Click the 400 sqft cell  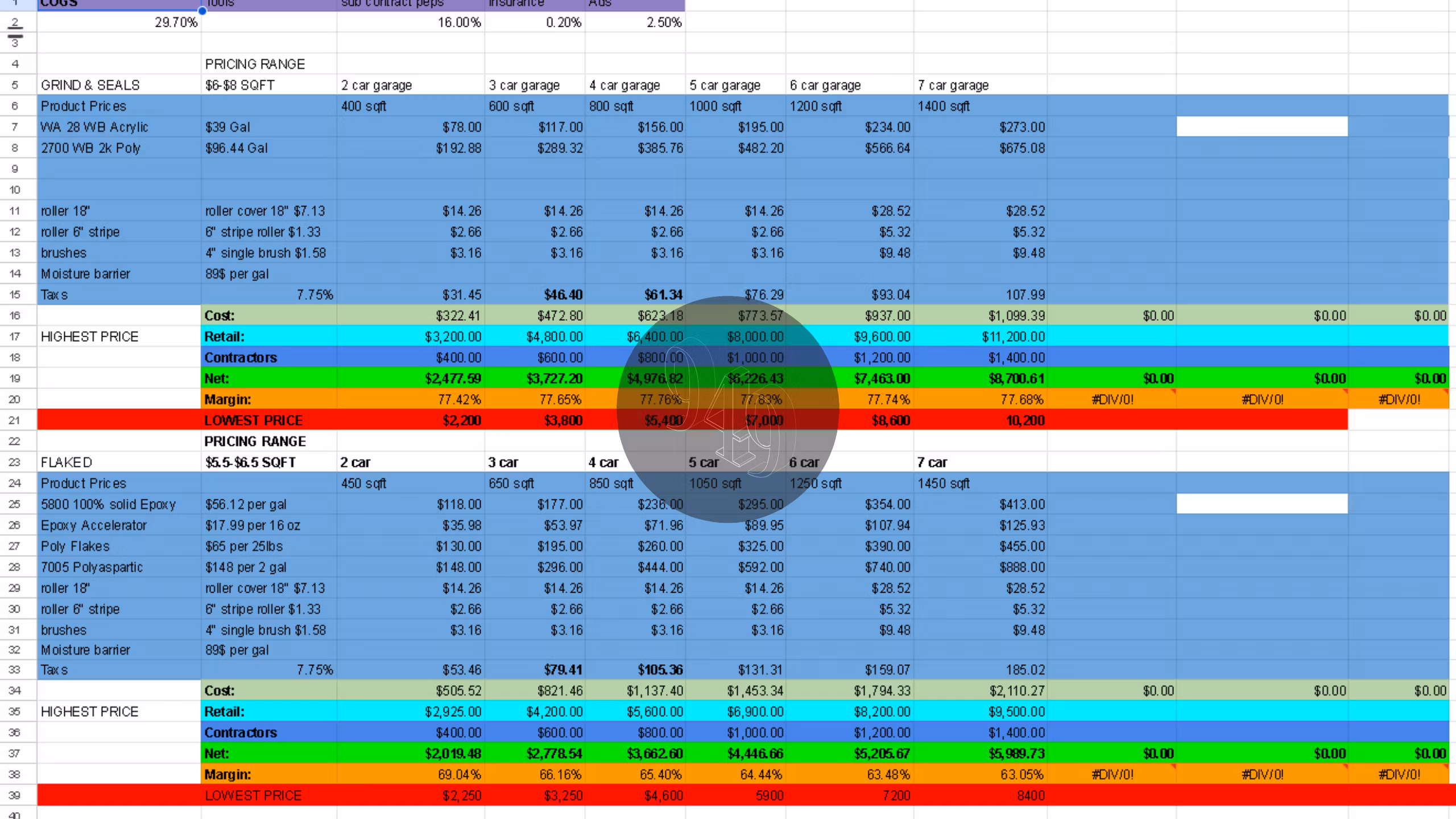pyautogui.click(x=411, y=106)
